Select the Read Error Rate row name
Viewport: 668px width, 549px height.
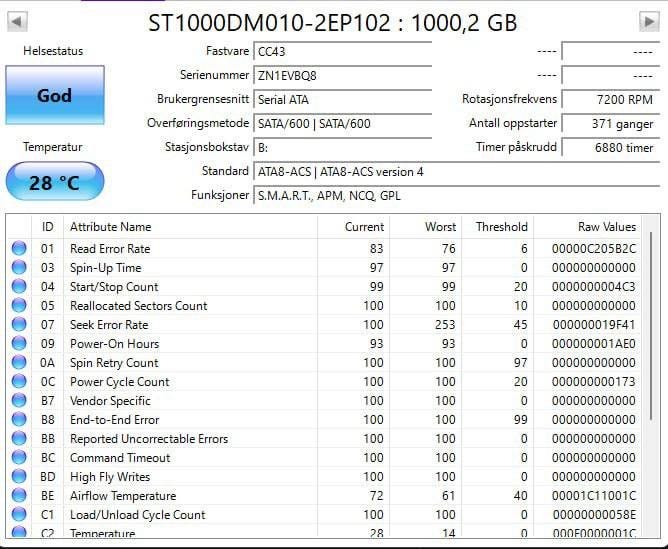click(110, 248)
